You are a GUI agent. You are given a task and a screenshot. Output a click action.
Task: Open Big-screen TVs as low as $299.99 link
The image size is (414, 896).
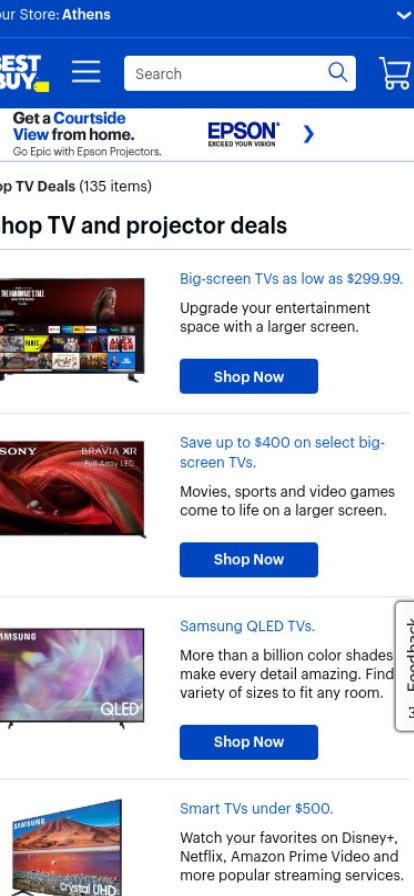tap(292, 279)
